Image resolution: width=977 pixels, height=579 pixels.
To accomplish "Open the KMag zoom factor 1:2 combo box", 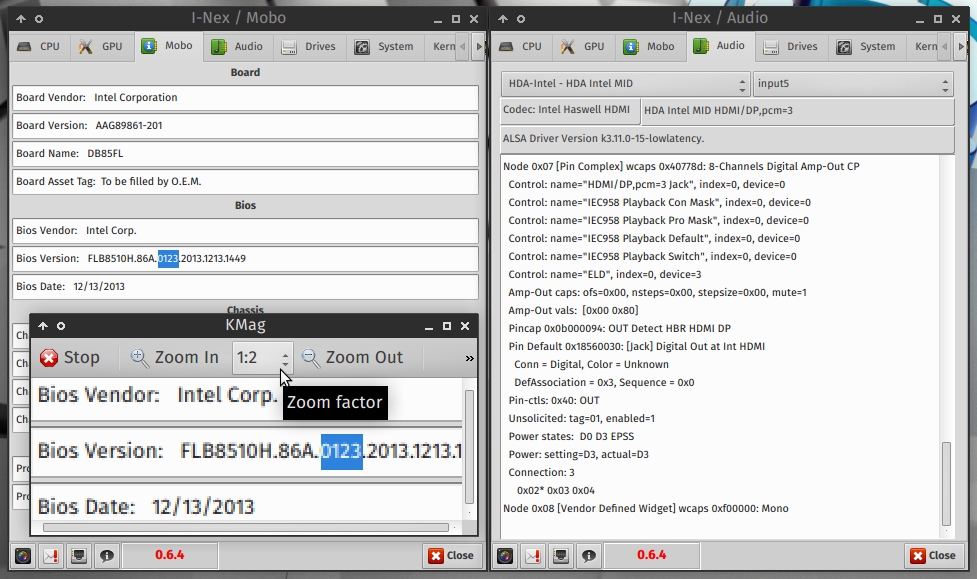I will point(262,358).
